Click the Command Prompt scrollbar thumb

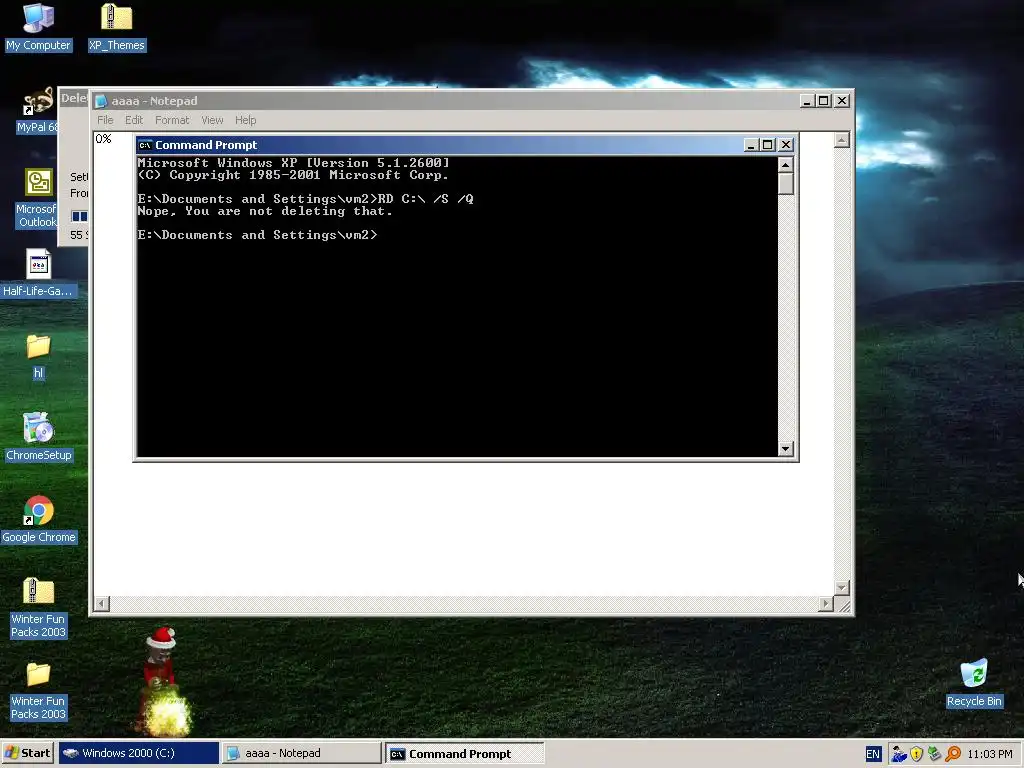786,183
